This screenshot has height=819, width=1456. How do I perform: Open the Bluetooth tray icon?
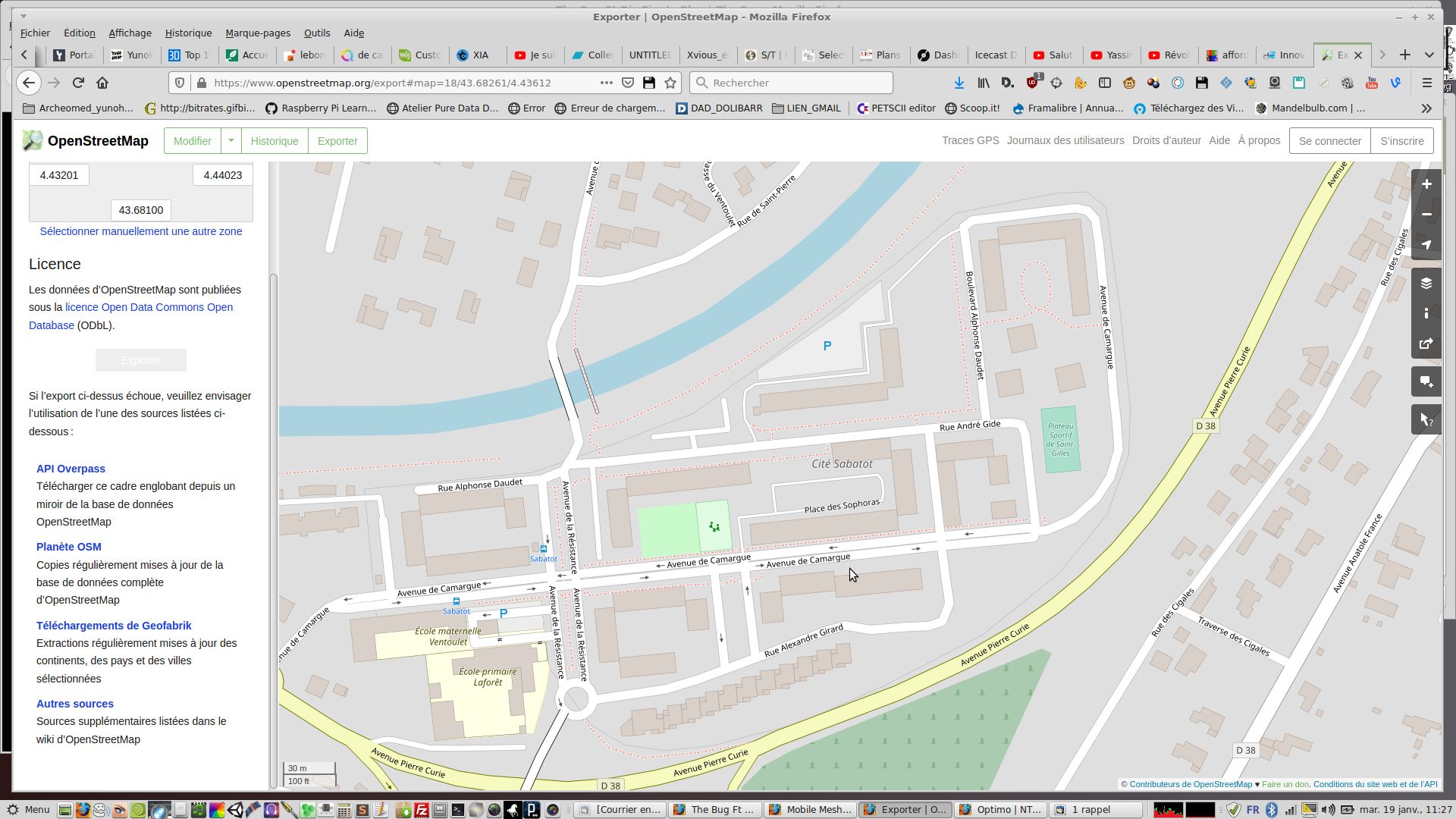(1272, 810)
